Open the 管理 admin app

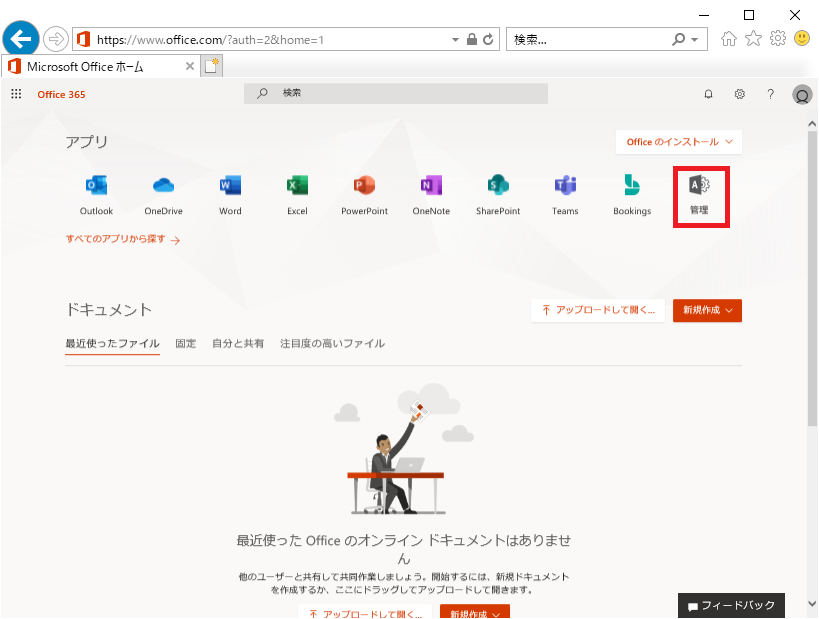pos(699,195)
